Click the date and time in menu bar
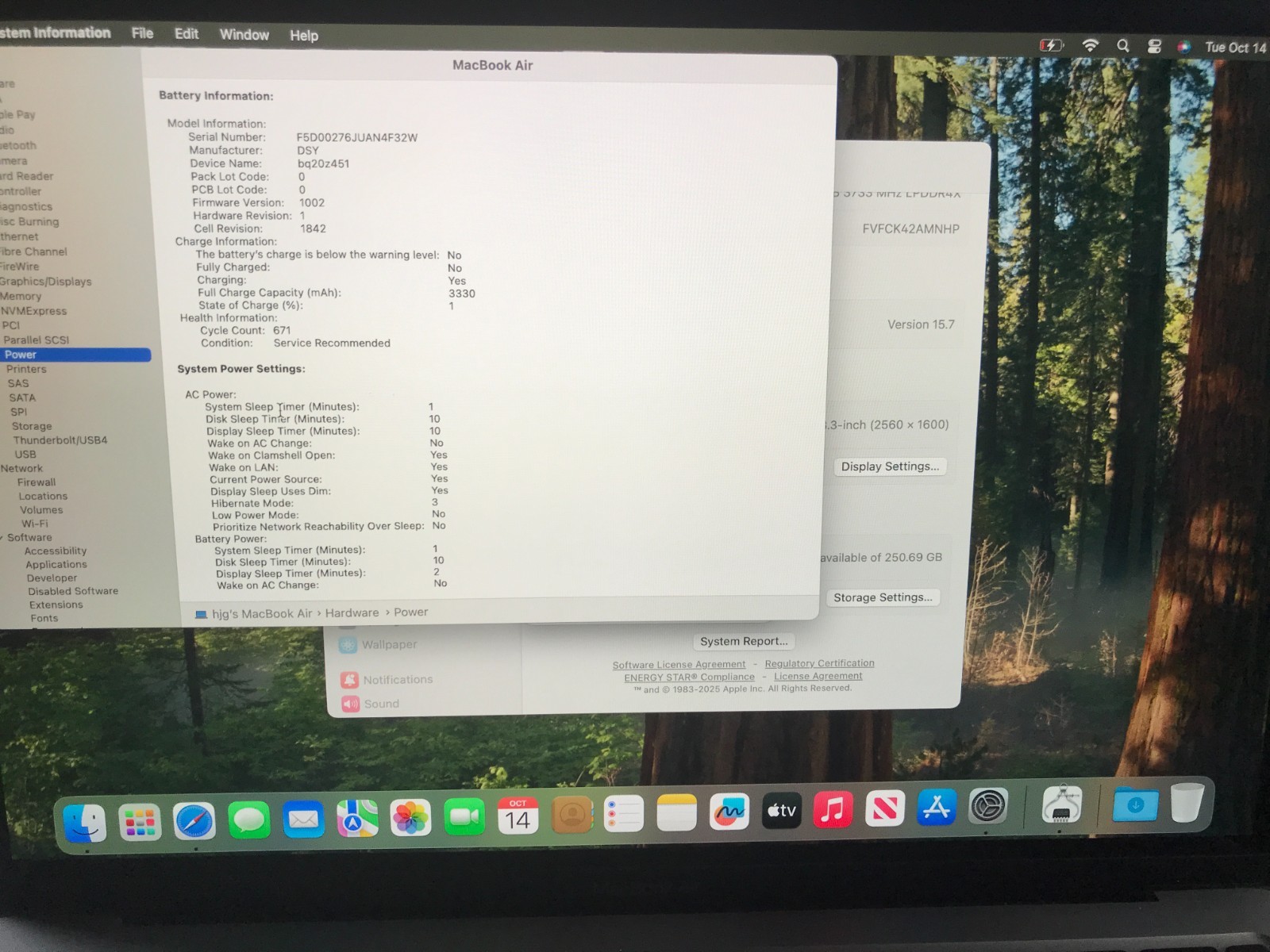The width and height of the screenshot is (1270, 952). (1236, 48)
